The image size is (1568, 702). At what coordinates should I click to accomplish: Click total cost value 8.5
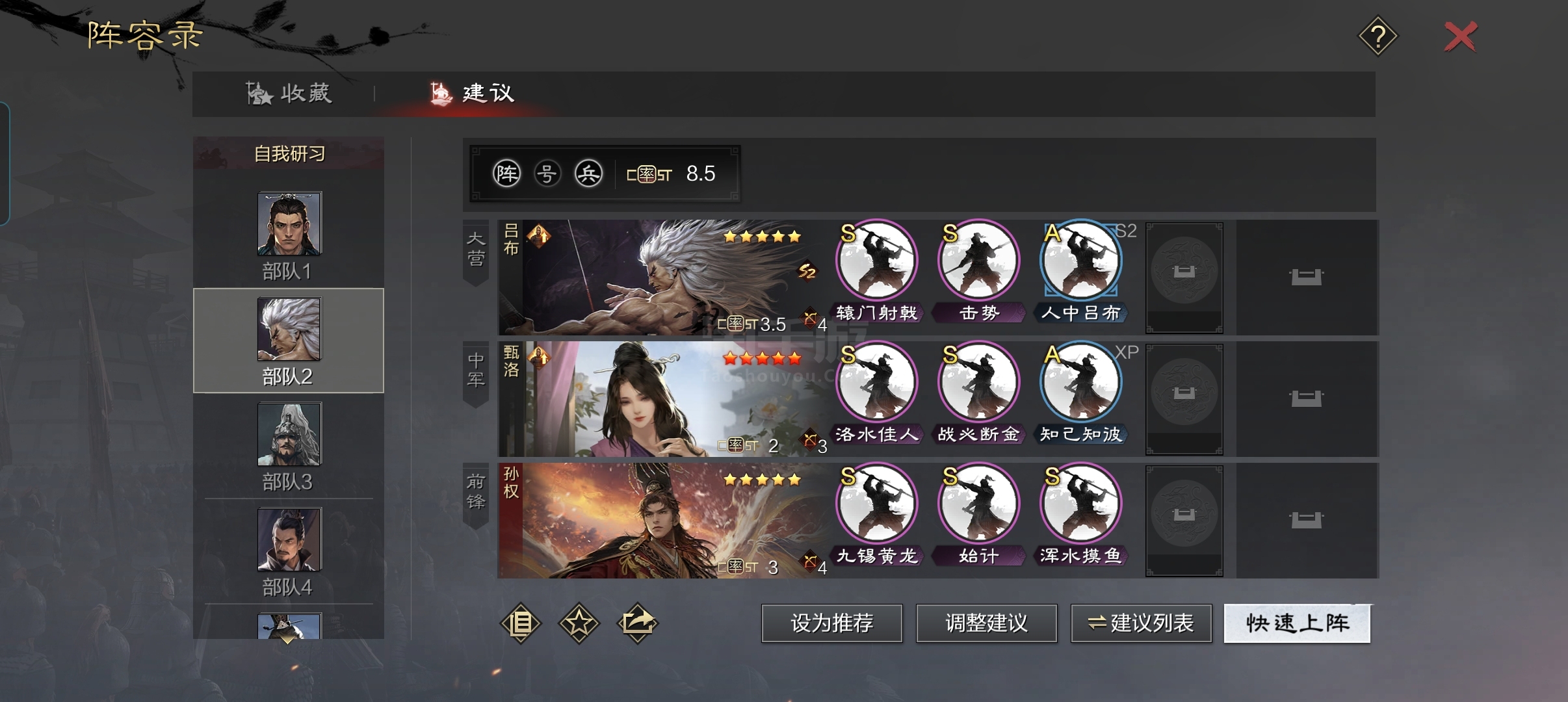click(700, 174)
